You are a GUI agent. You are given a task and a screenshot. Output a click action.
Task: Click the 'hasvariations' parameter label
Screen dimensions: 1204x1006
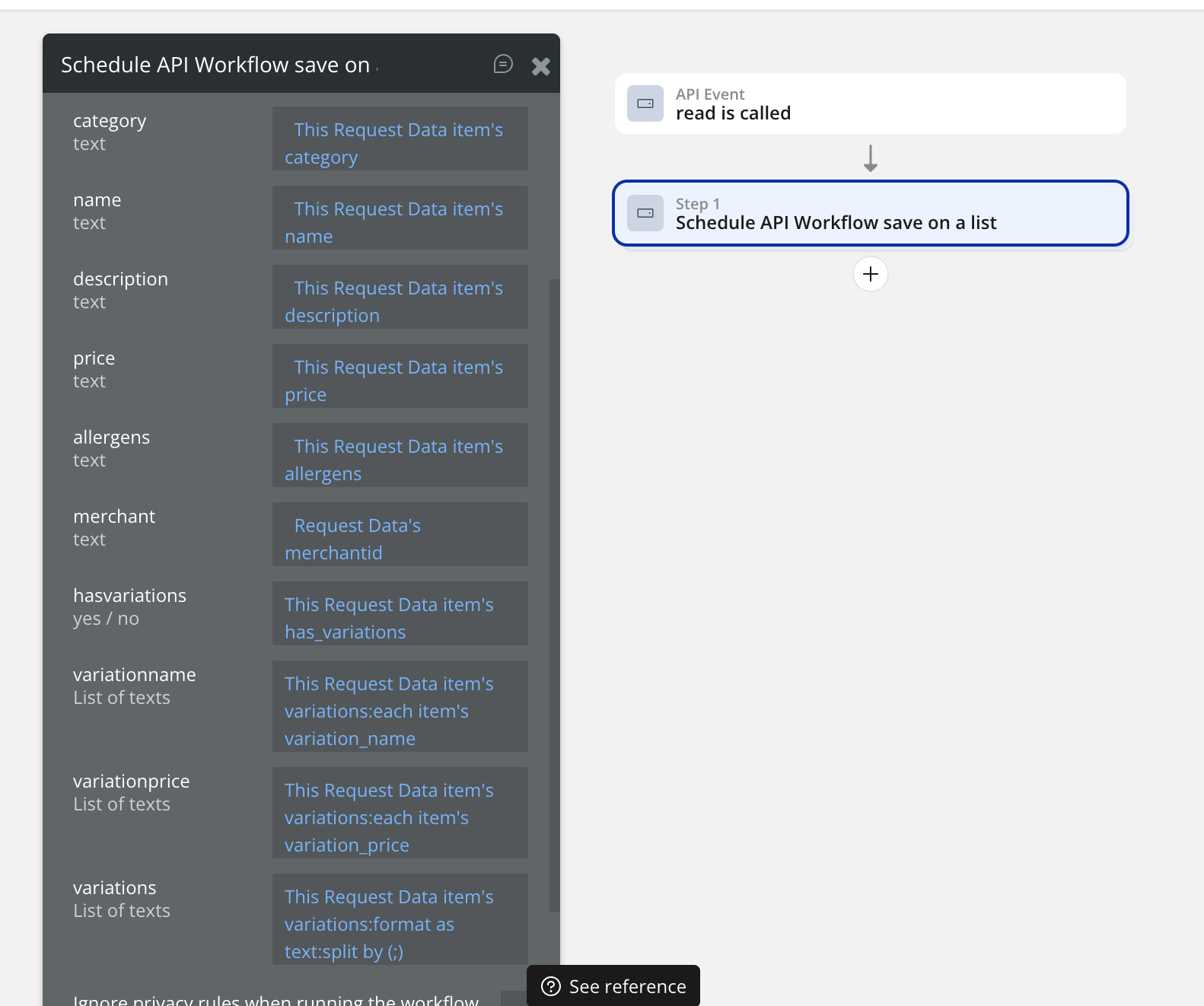[x=129, y=596]
